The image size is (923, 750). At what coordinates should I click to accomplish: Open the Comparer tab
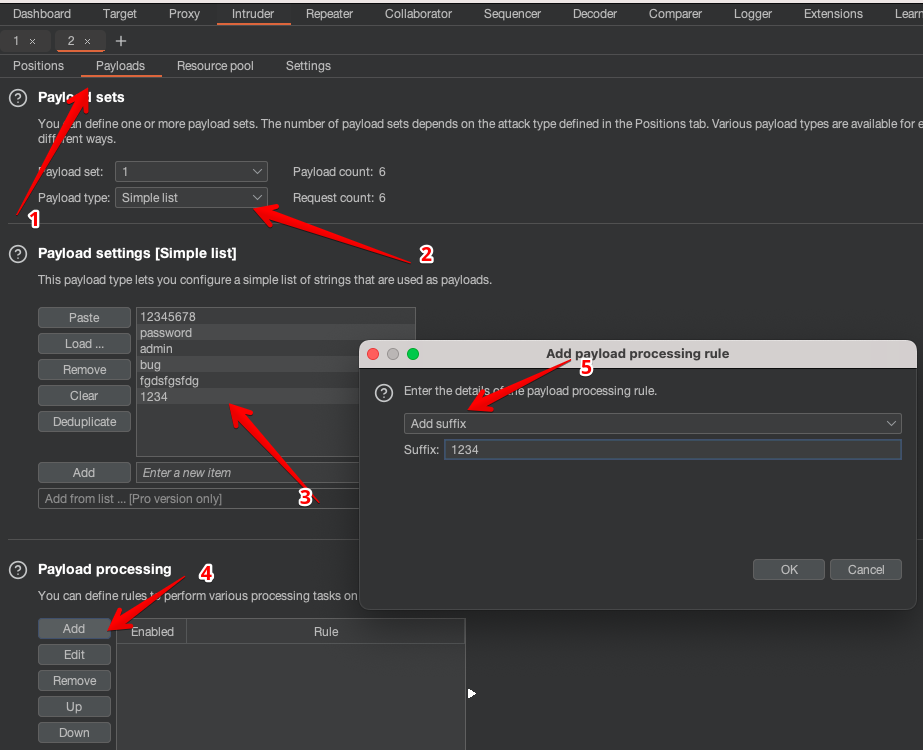[x=675, y=14]
